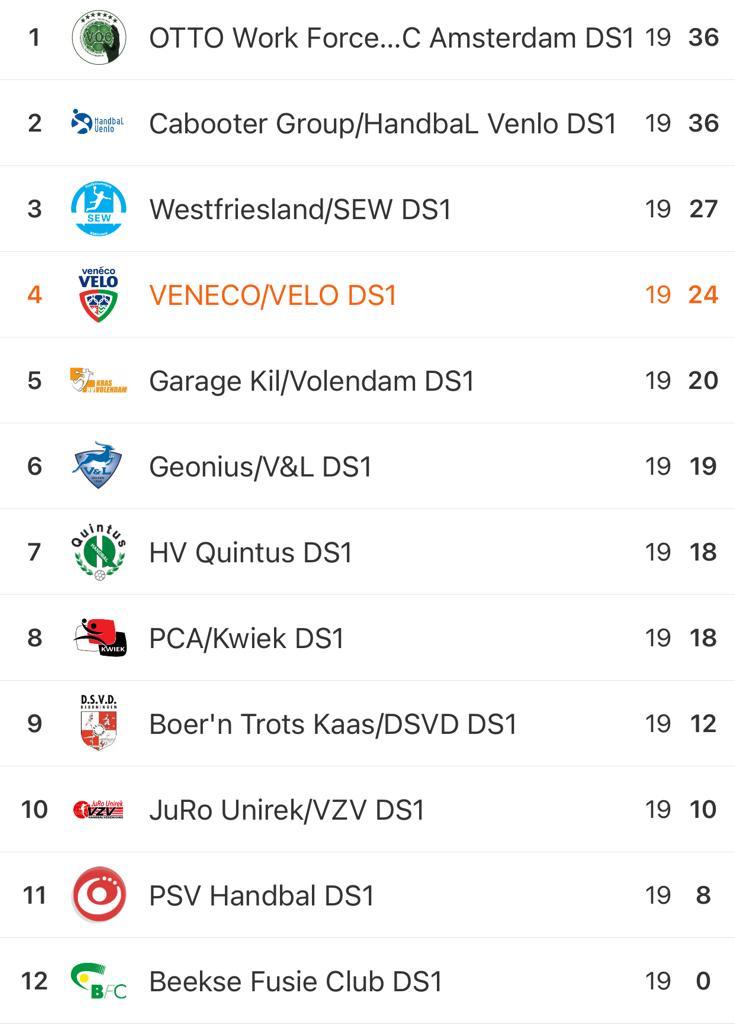Viewport: 735px width, 1024px height.
Task: Select the D.S.V.D. club crest
Action: pyautogui.click(x=99, y=723)
